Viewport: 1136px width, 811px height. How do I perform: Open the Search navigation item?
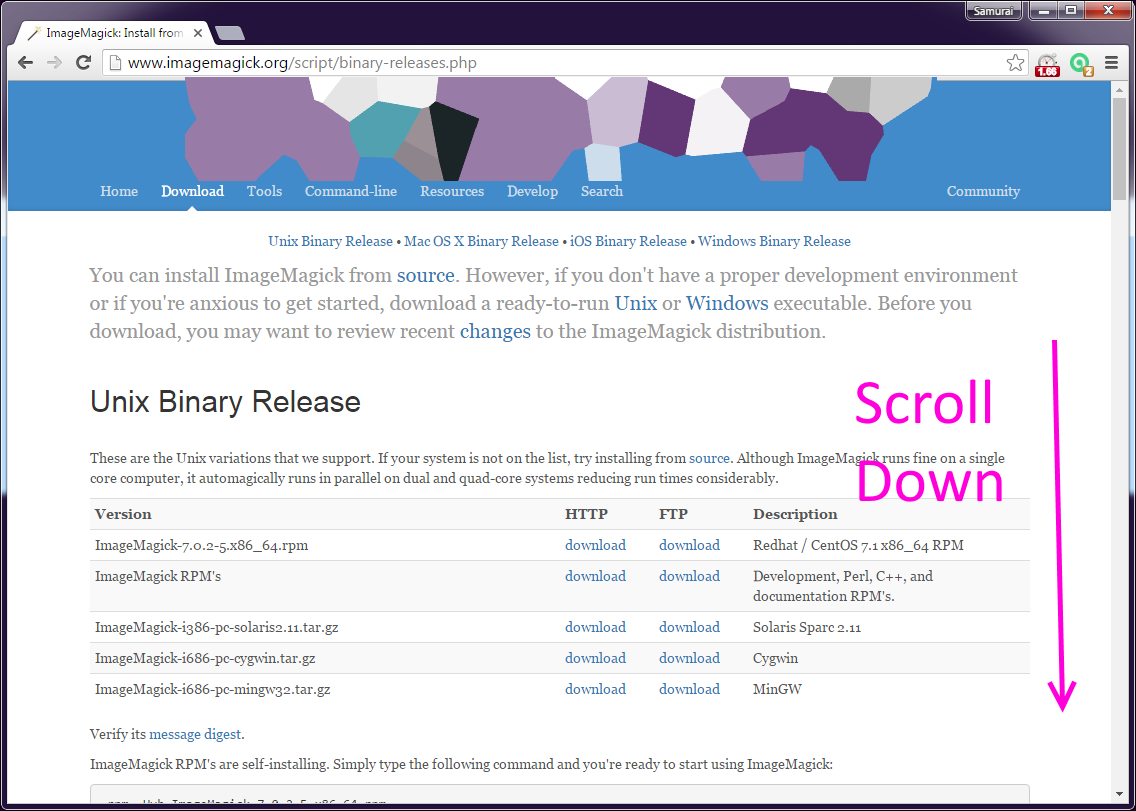(x=601, y=191)
